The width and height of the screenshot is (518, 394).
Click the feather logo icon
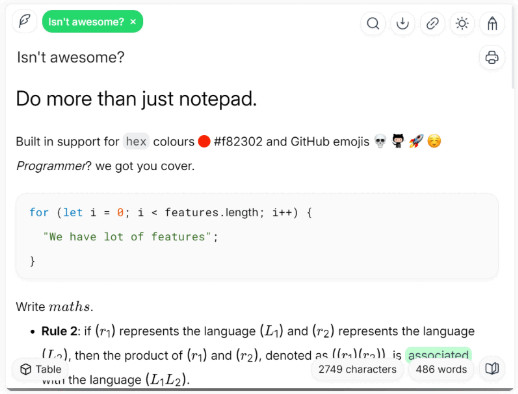pos(24,21)
